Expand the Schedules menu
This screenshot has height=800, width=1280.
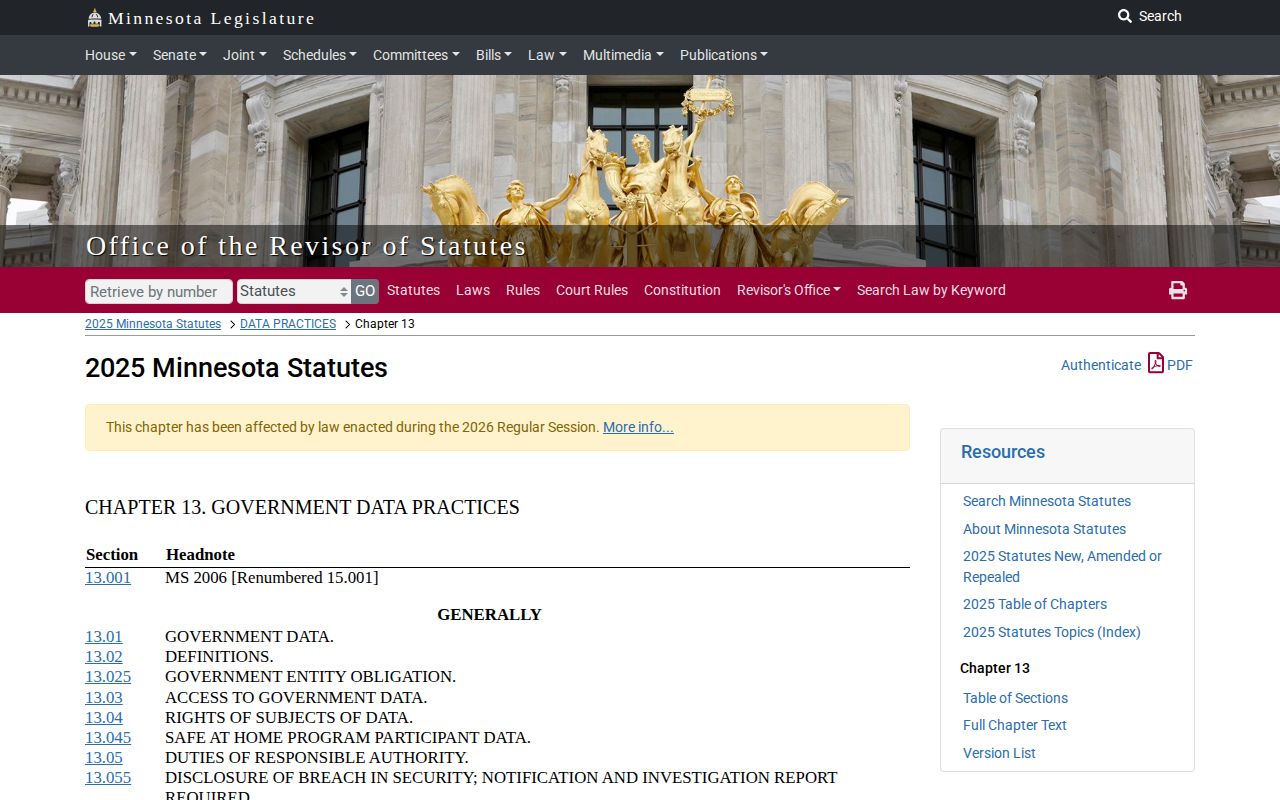point(319,55)
